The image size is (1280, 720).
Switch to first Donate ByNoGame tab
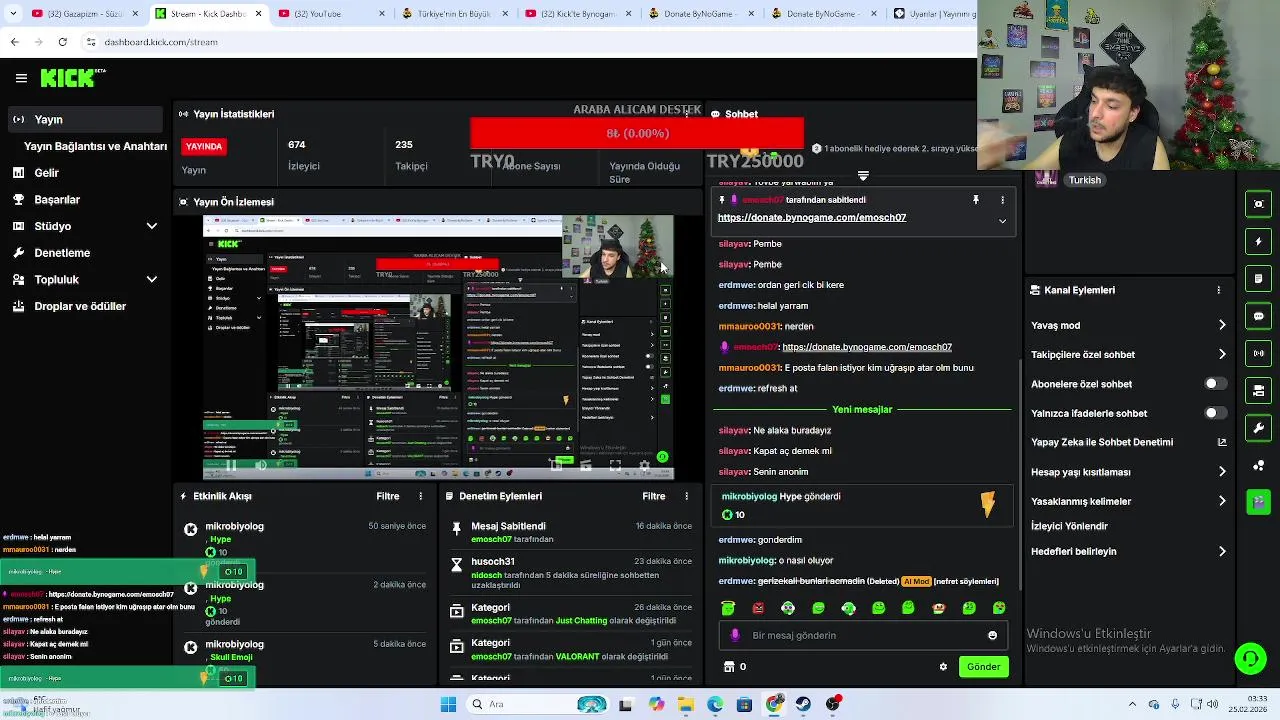point(703,14)
